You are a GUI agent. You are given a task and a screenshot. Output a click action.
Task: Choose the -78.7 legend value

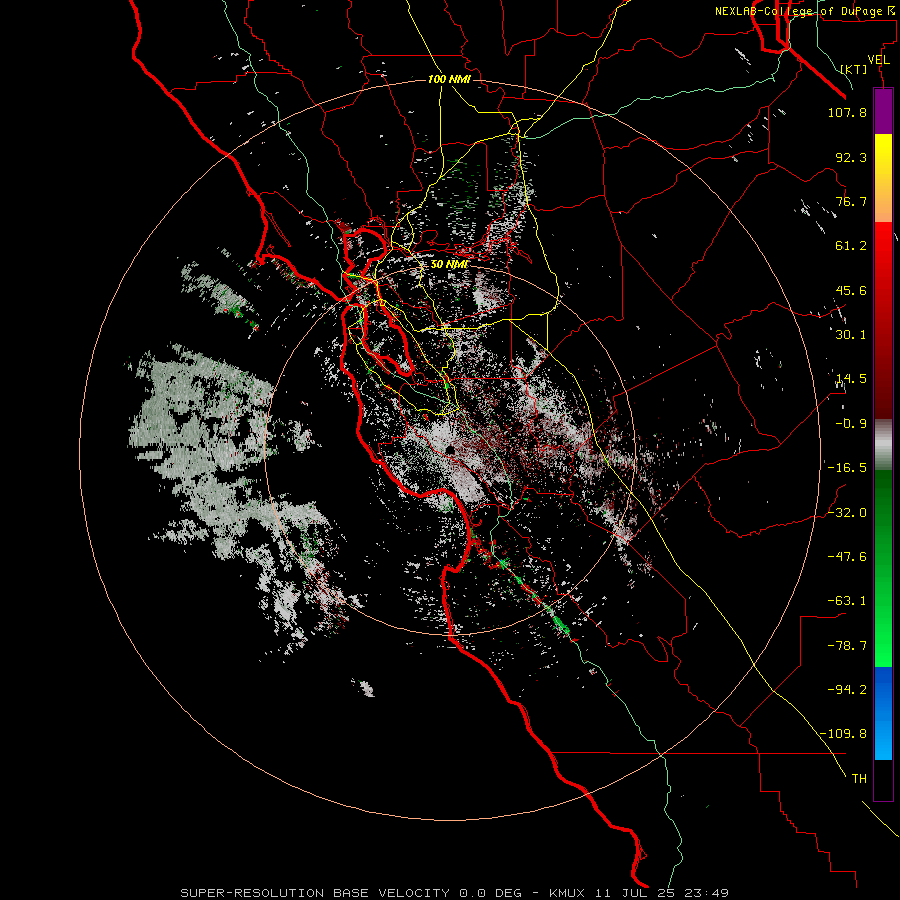[x=847, y=645]
